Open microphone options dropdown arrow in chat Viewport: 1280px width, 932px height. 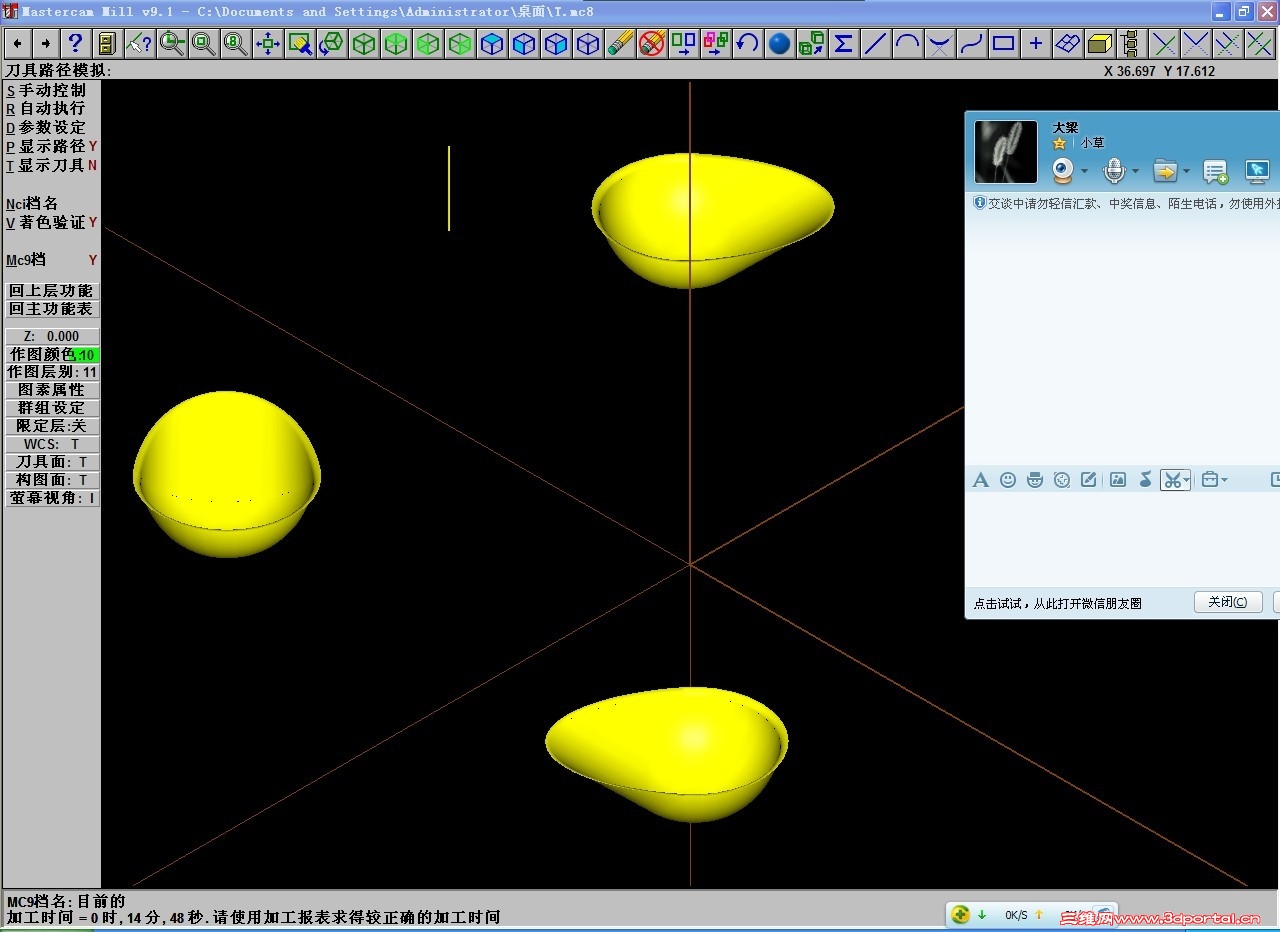click(x=1135, y=172)
